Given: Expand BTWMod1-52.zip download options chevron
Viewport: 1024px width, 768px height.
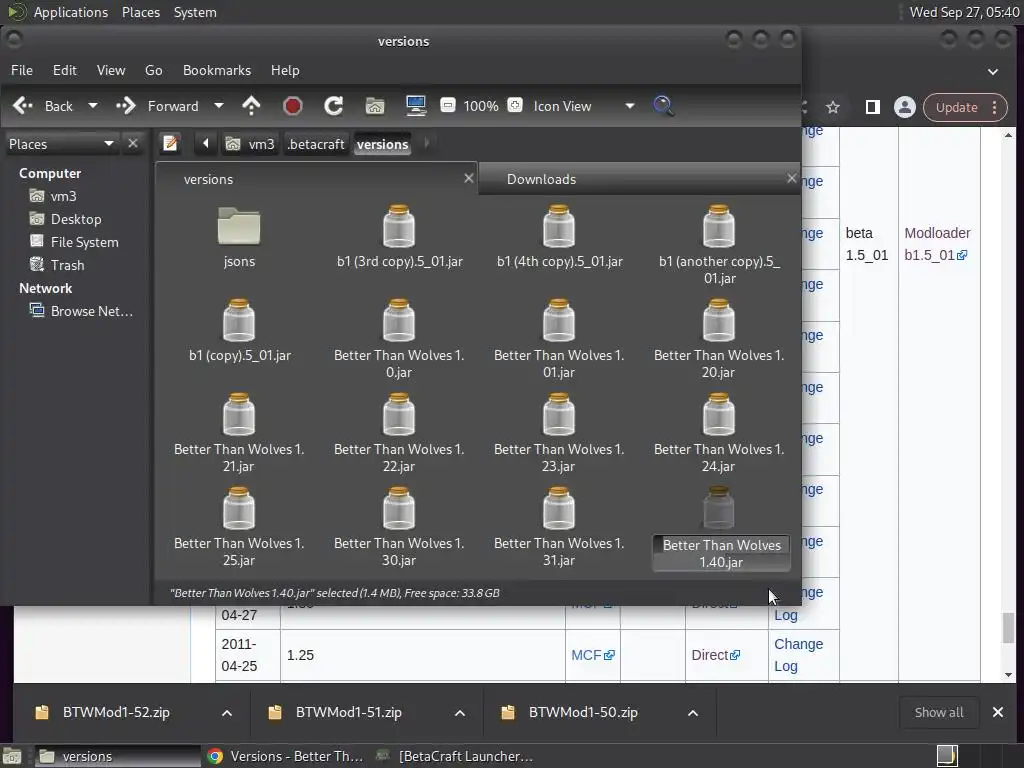Looking at the screenshot, I should coord(227,713).
